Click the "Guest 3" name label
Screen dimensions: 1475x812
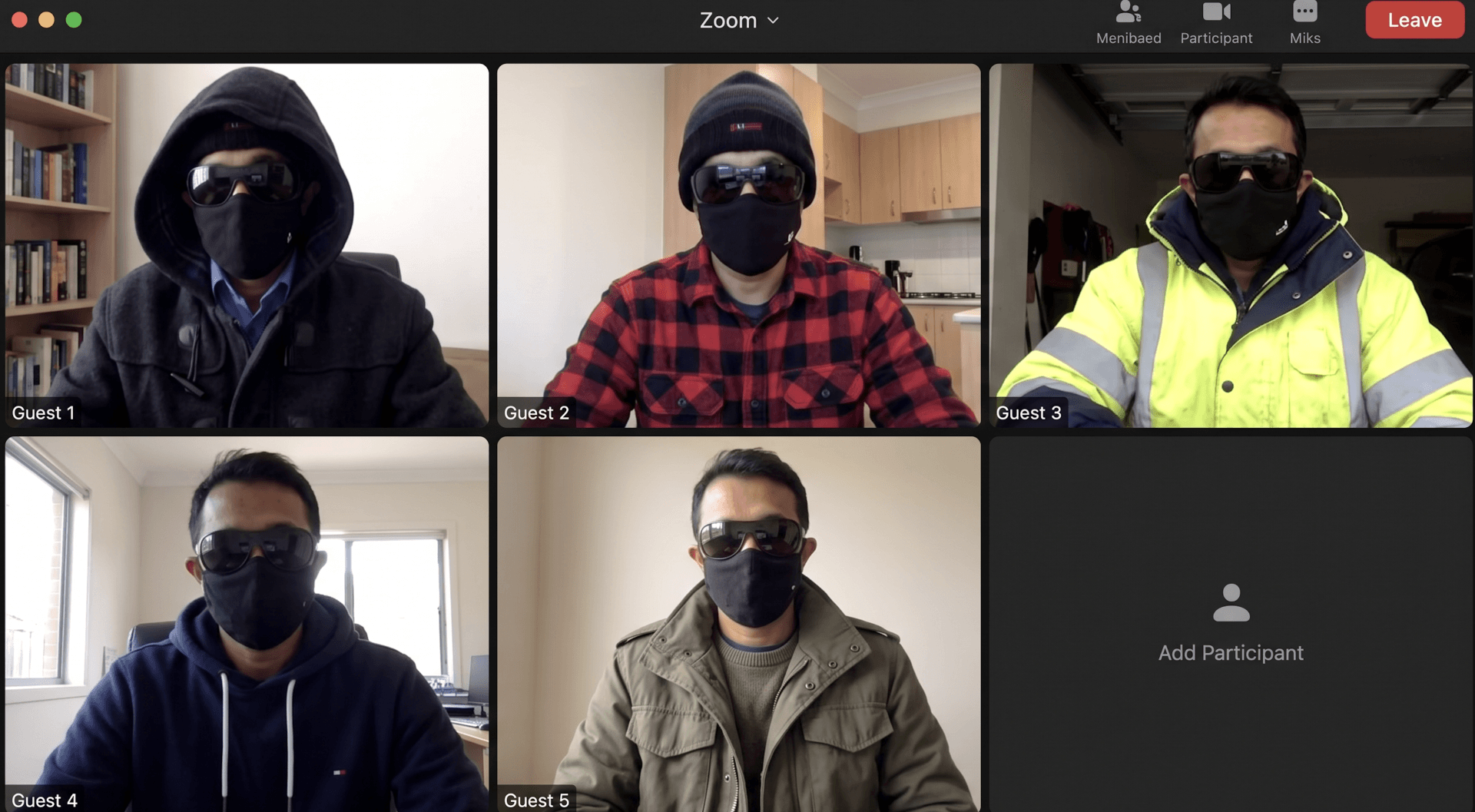(1029, 413)
